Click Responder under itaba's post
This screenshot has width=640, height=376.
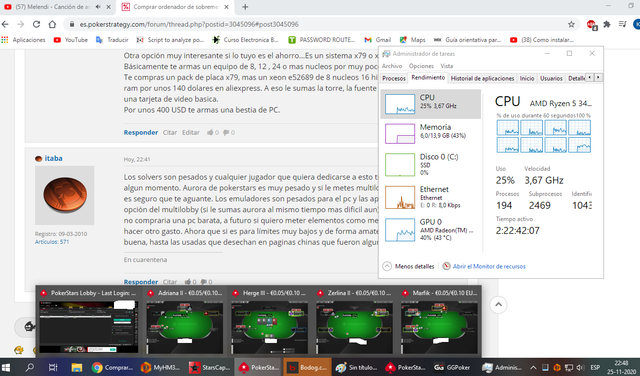[141, 282]
